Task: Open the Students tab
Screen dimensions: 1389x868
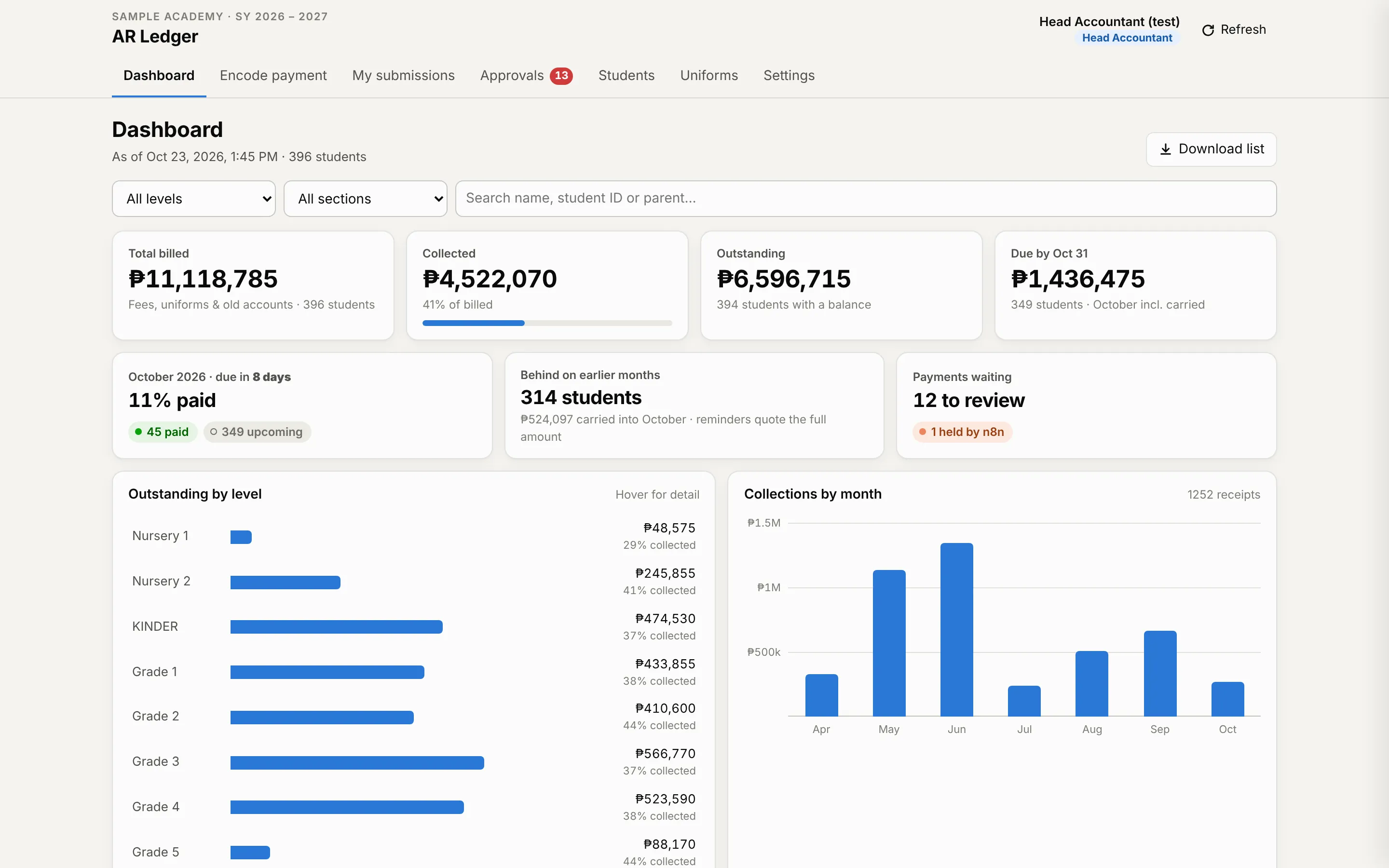Action: pos(626,76)
